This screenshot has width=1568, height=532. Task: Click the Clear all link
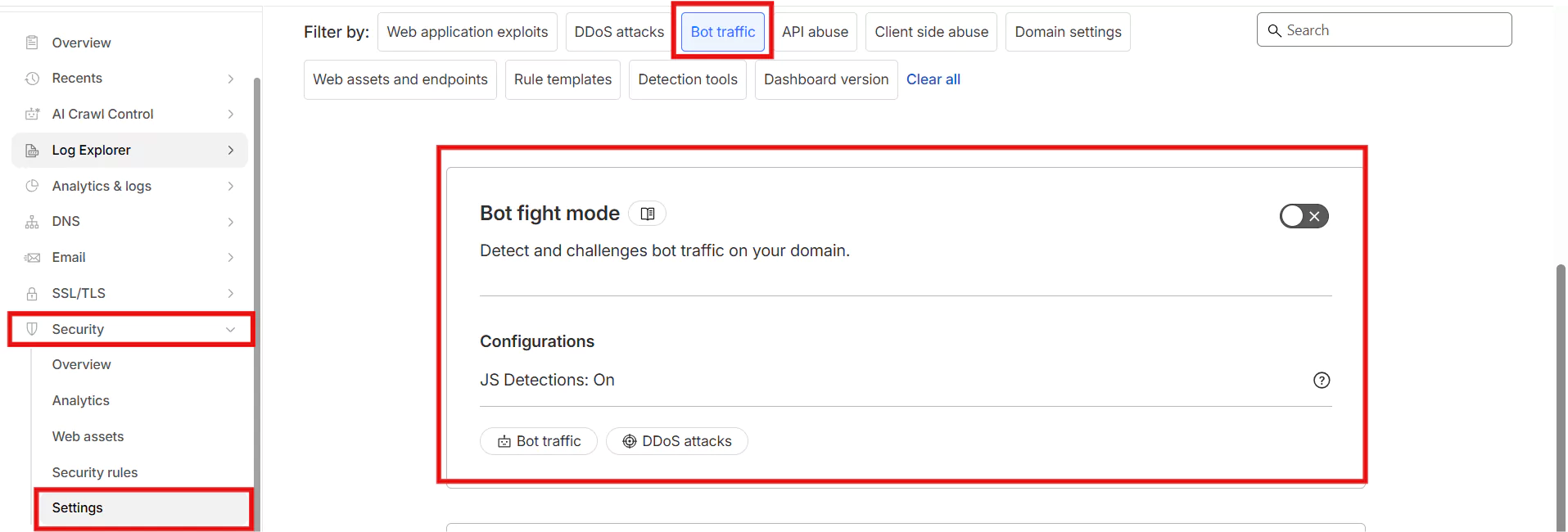coord(933,79)
